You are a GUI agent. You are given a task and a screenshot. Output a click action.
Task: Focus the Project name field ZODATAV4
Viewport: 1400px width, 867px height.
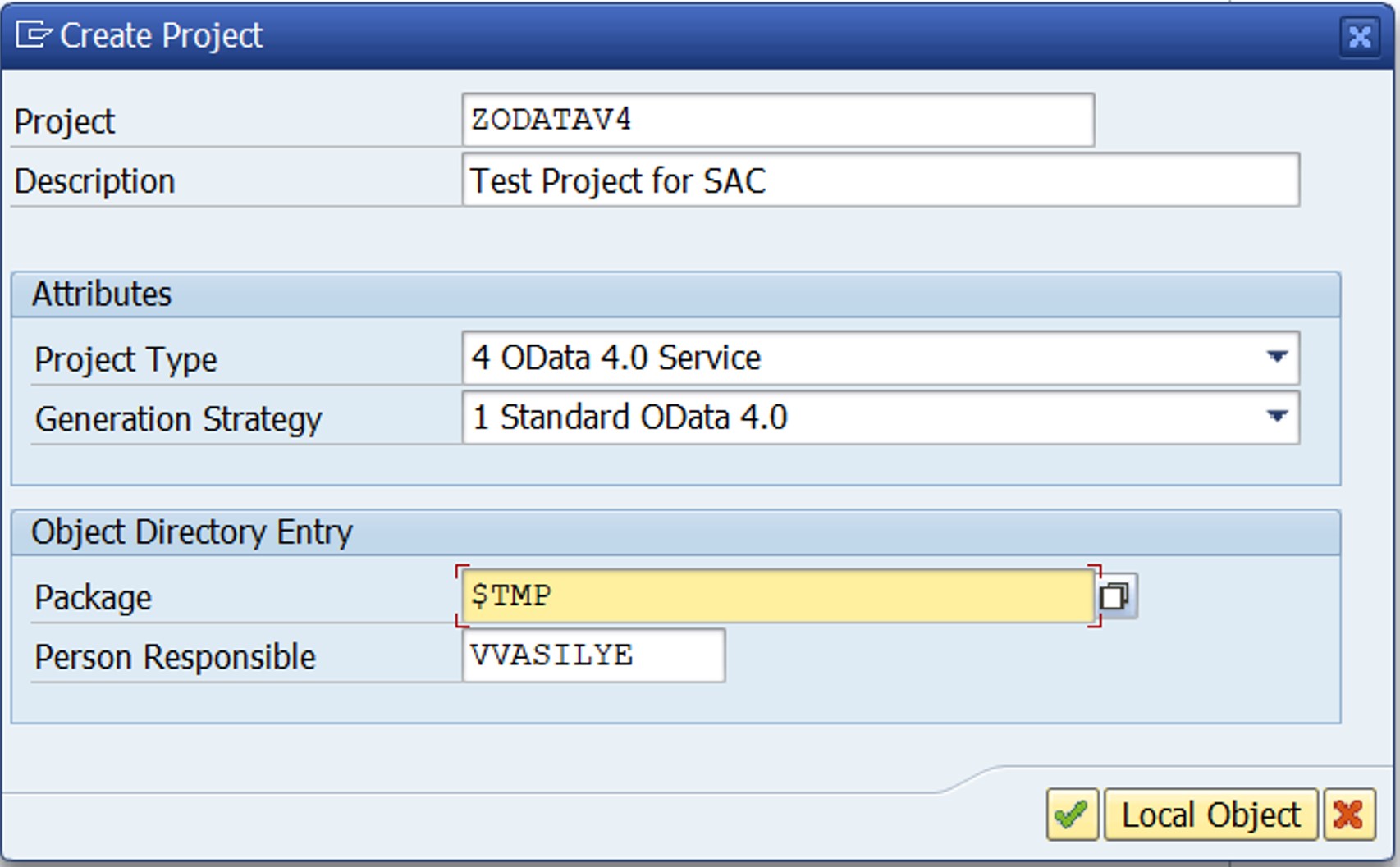click(778, 120)
